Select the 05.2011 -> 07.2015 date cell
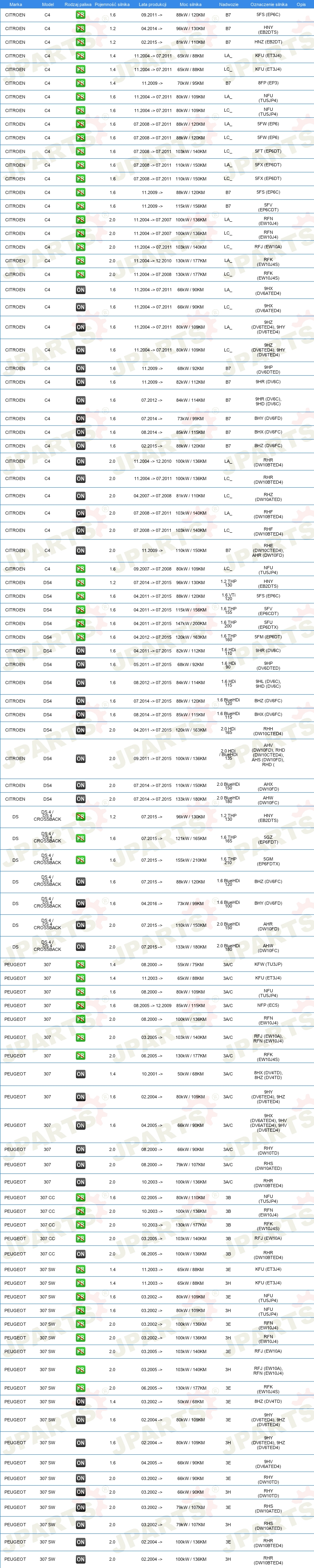The width and height of the screenshot is (314, 1568). pyautogui.click(x=152, y=665)
